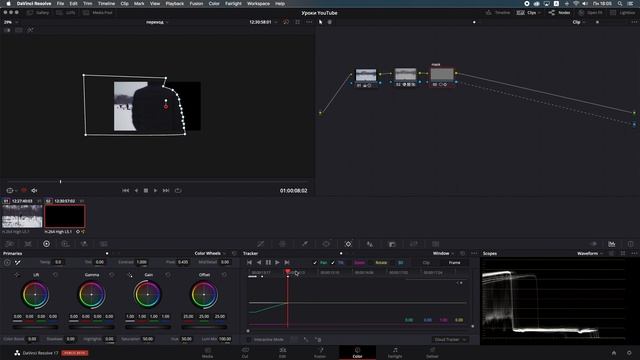
Task: Open the Fusion menu
Action: point(196,4)
